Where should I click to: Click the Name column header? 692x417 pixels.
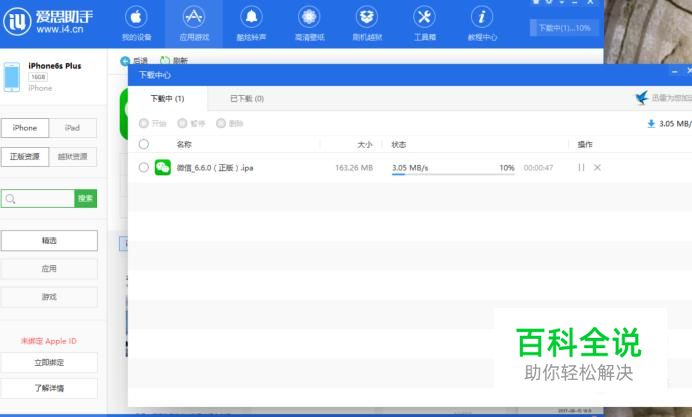184,144
